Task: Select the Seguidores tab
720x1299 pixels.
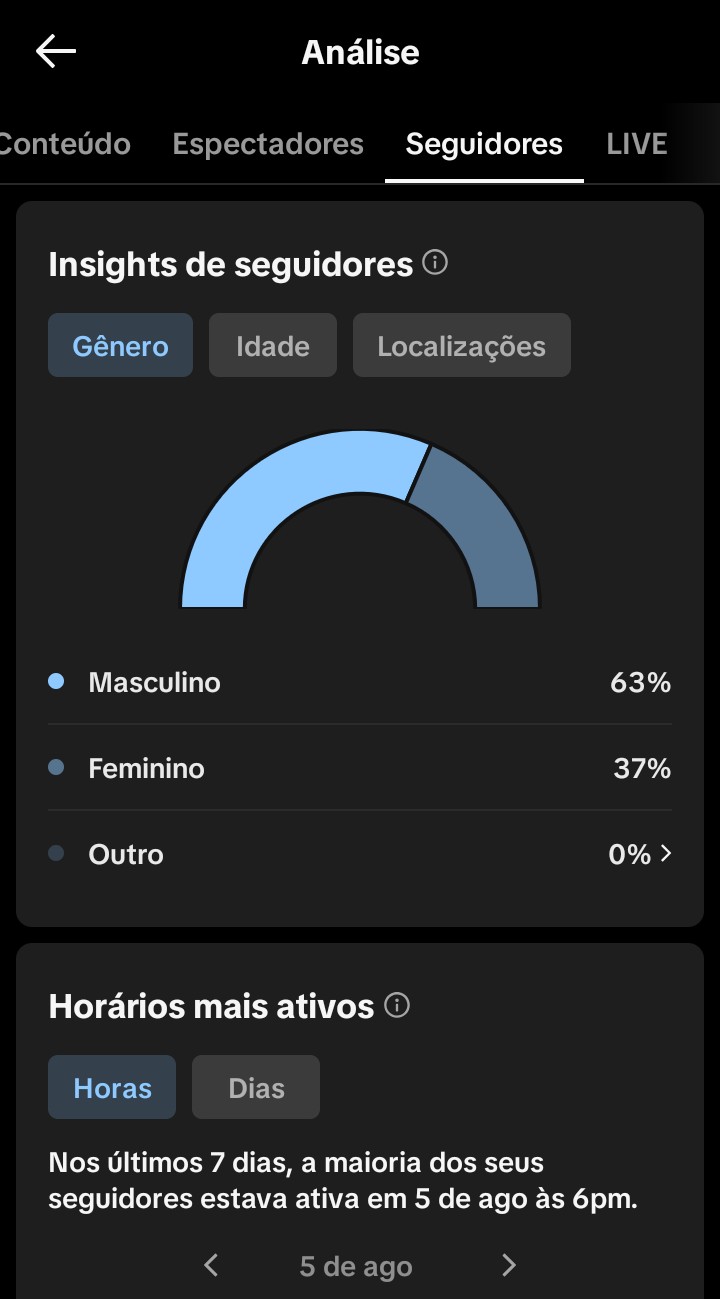Action: pyautogui.click(x=484, y=144)
